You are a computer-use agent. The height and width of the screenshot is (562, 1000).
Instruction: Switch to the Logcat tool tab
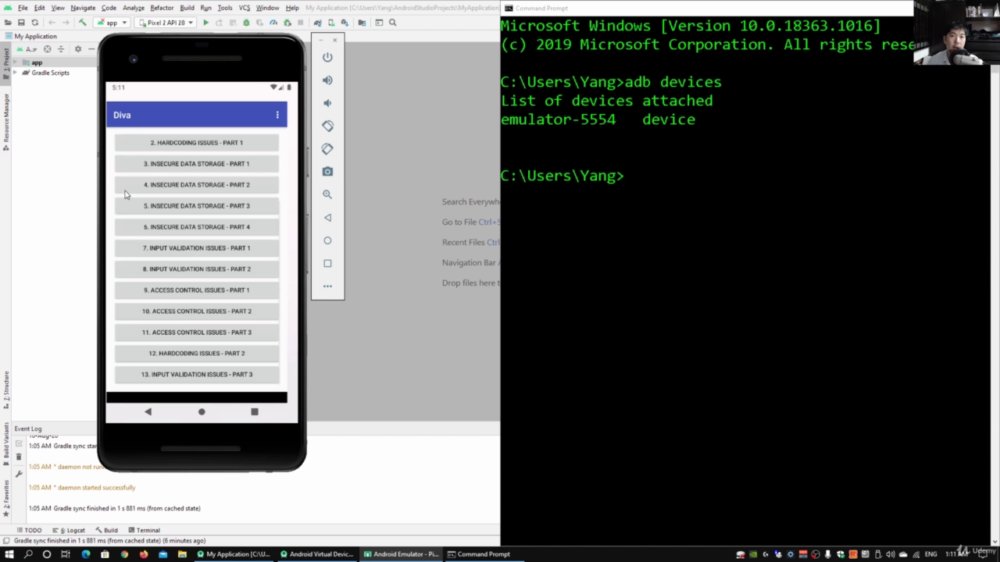[69, 530]
